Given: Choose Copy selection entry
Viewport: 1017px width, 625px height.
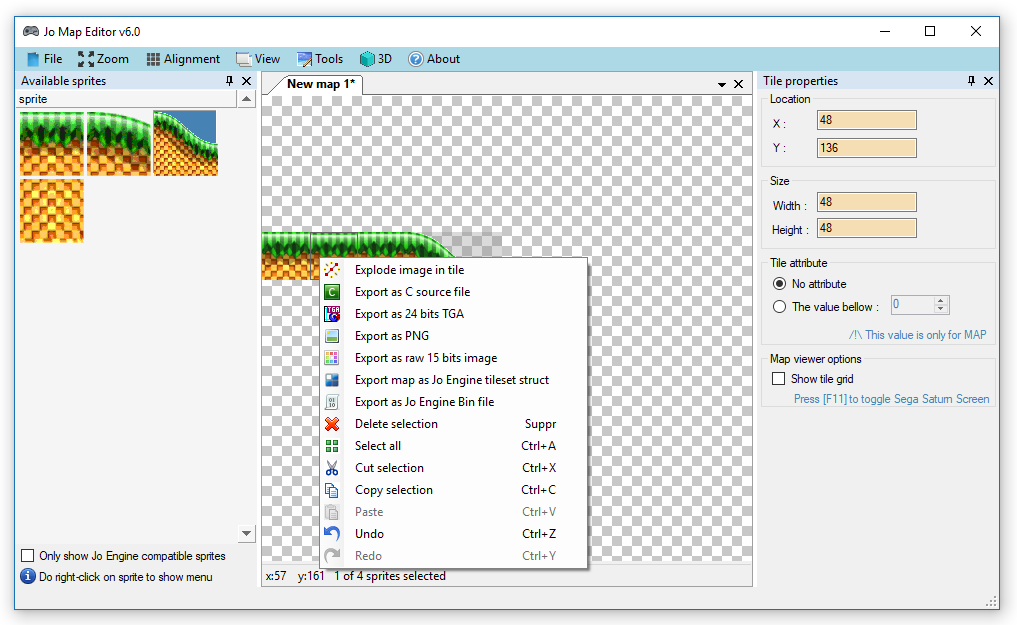Looking at the screenshot, I should [454, 490].
